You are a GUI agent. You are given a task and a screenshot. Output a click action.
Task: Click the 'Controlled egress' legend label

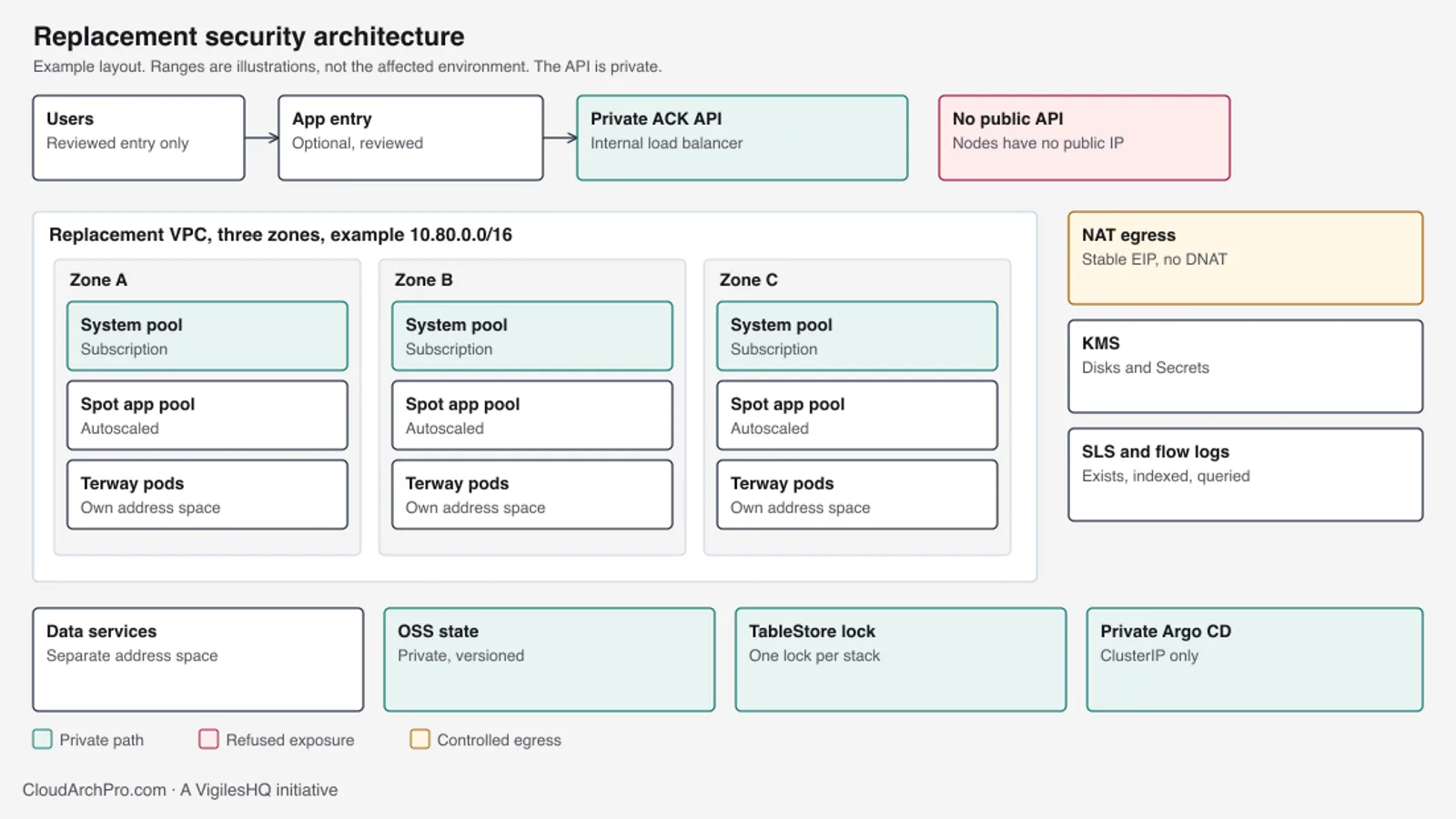coord(499,740)
